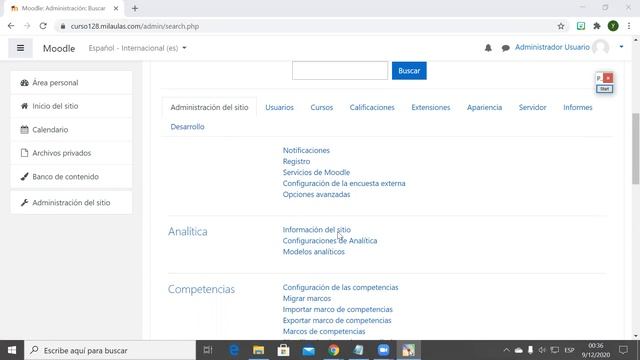Open Mail app from the taskbar
The width and height of the screenshot is (640, 360).
click(x=309, y=350)
